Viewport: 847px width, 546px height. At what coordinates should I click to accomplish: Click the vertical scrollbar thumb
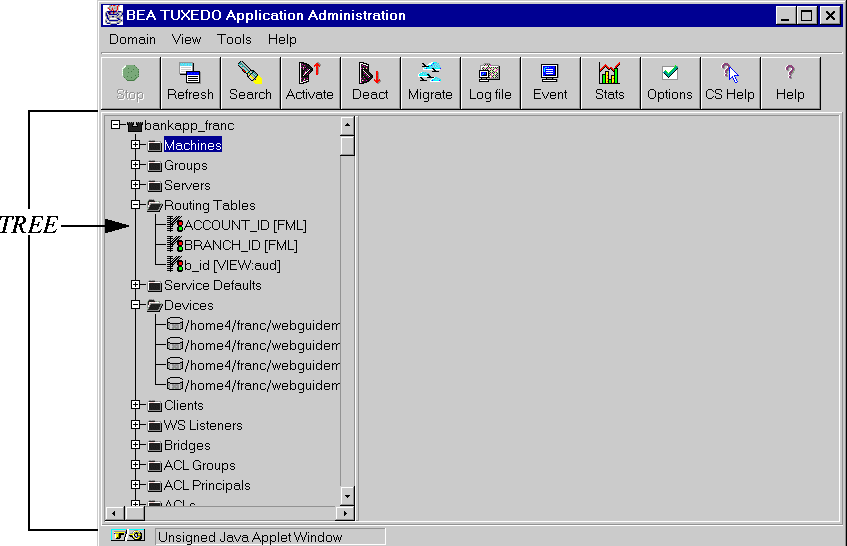[347, 145]
